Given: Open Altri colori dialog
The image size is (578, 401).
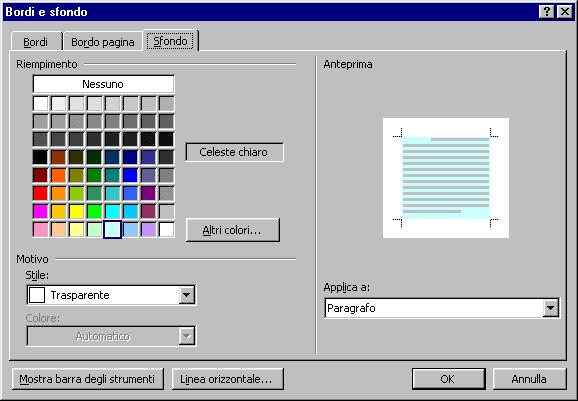Looking at the screenshot, I should 233,230.
